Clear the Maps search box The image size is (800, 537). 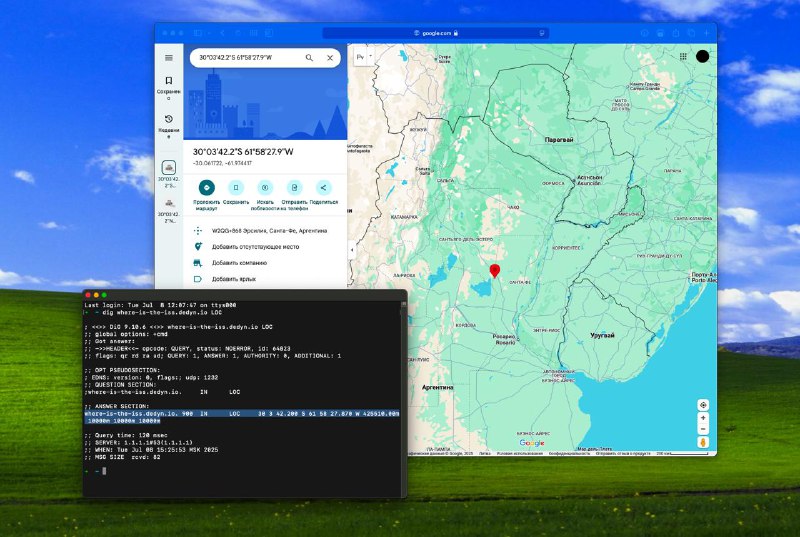[x=330, y=58]
